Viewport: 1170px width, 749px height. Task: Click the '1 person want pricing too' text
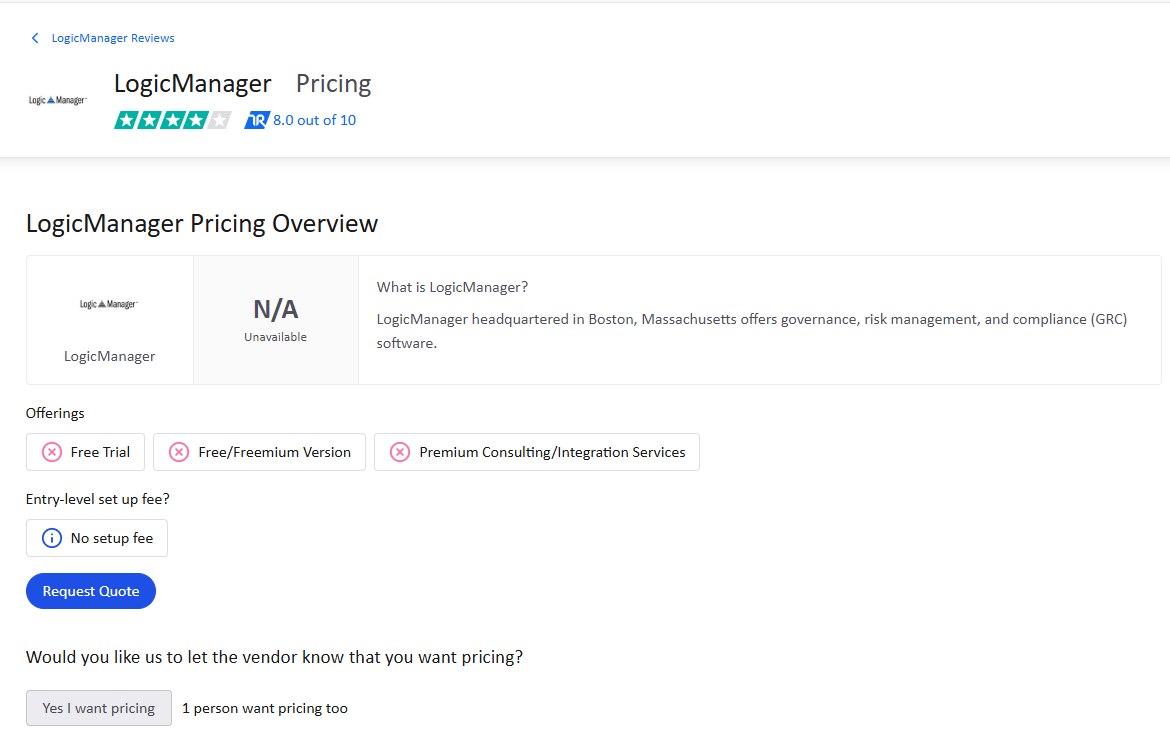click(265, 709)
